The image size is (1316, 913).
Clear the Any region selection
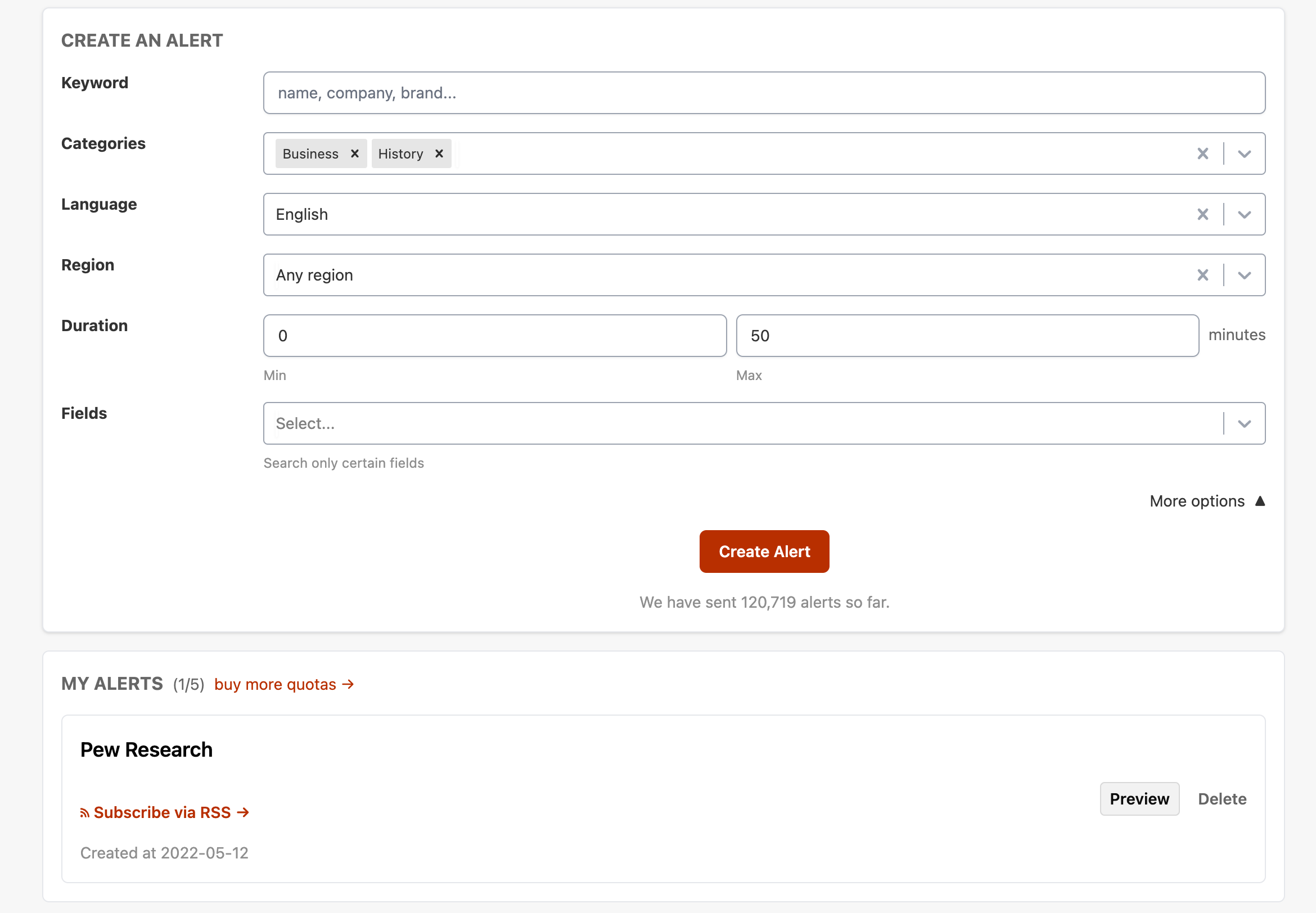pos(1202,275)
